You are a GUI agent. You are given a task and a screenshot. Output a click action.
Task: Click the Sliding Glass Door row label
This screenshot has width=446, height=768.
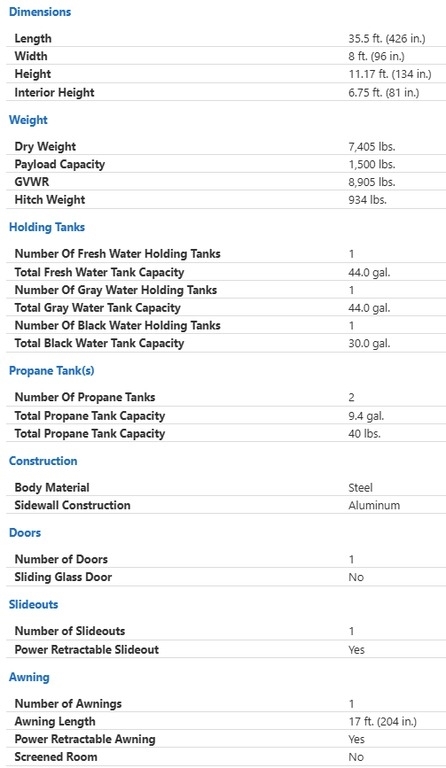coord(63,577)
